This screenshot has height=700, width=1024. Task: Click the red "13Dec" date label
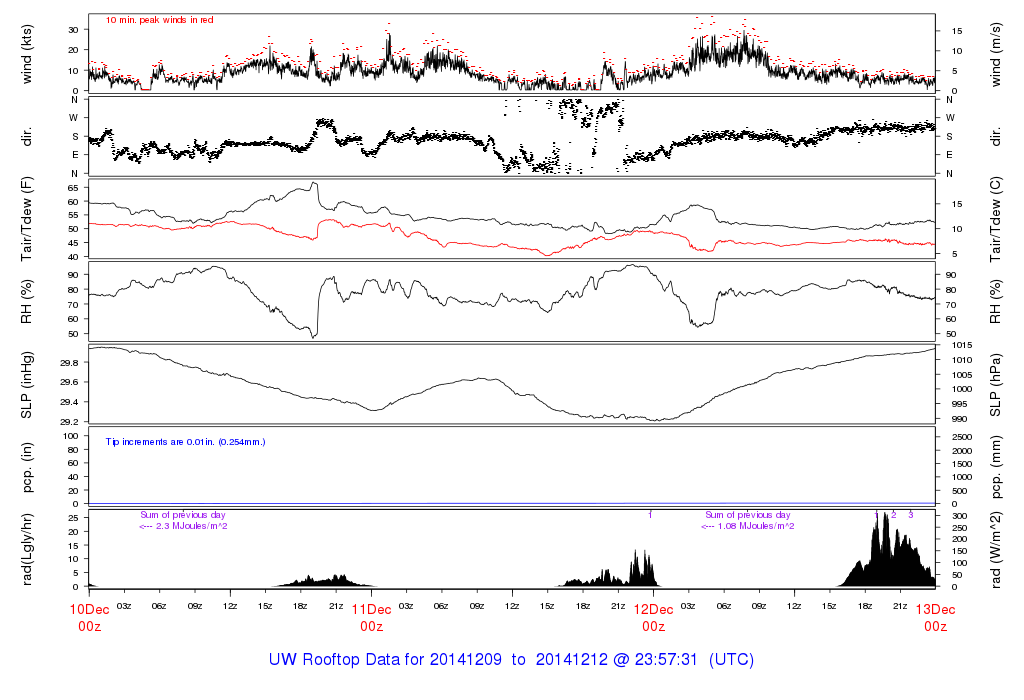[x=935, y=610]
